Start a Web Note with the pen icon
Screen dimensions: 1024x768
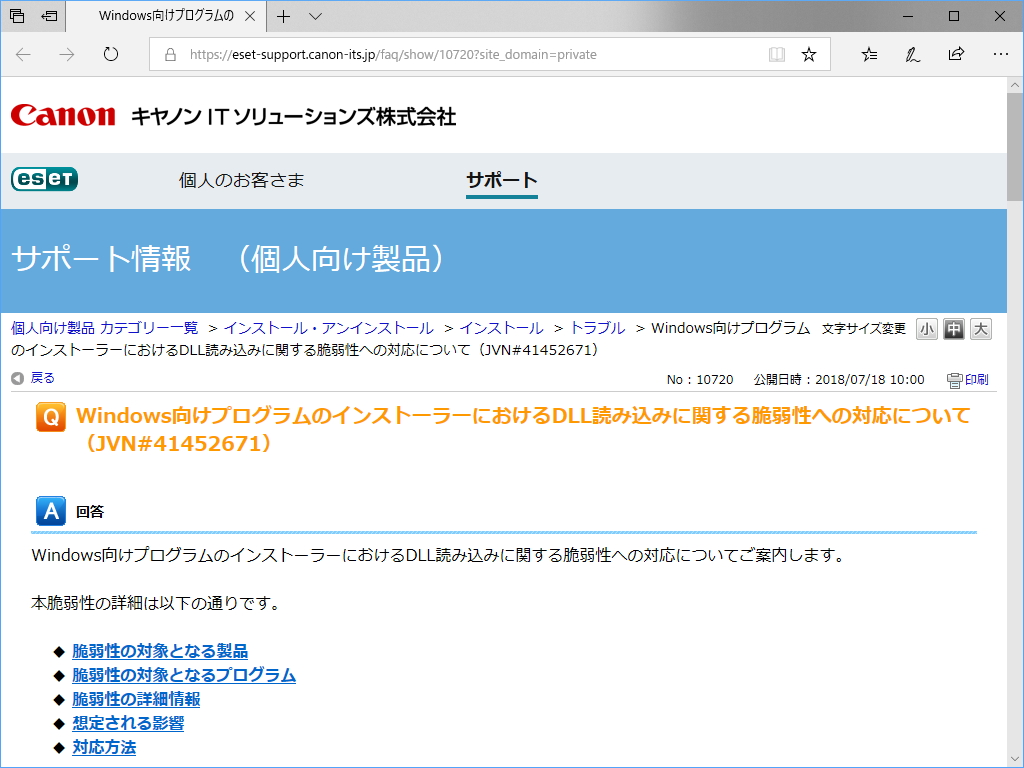click(912, 54)
